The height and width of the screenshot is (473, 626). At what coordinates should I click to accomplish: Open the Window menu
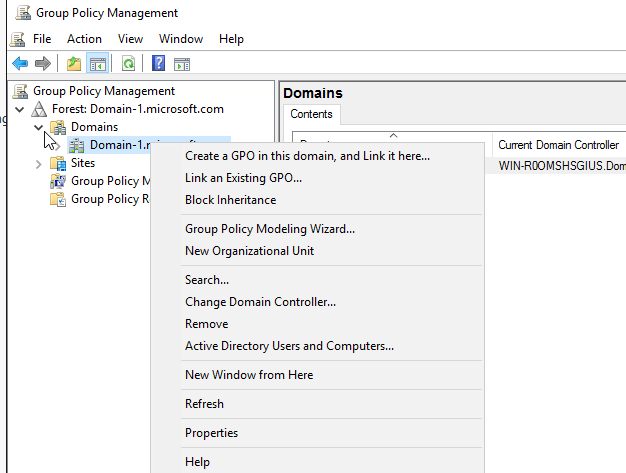[181, 39]
